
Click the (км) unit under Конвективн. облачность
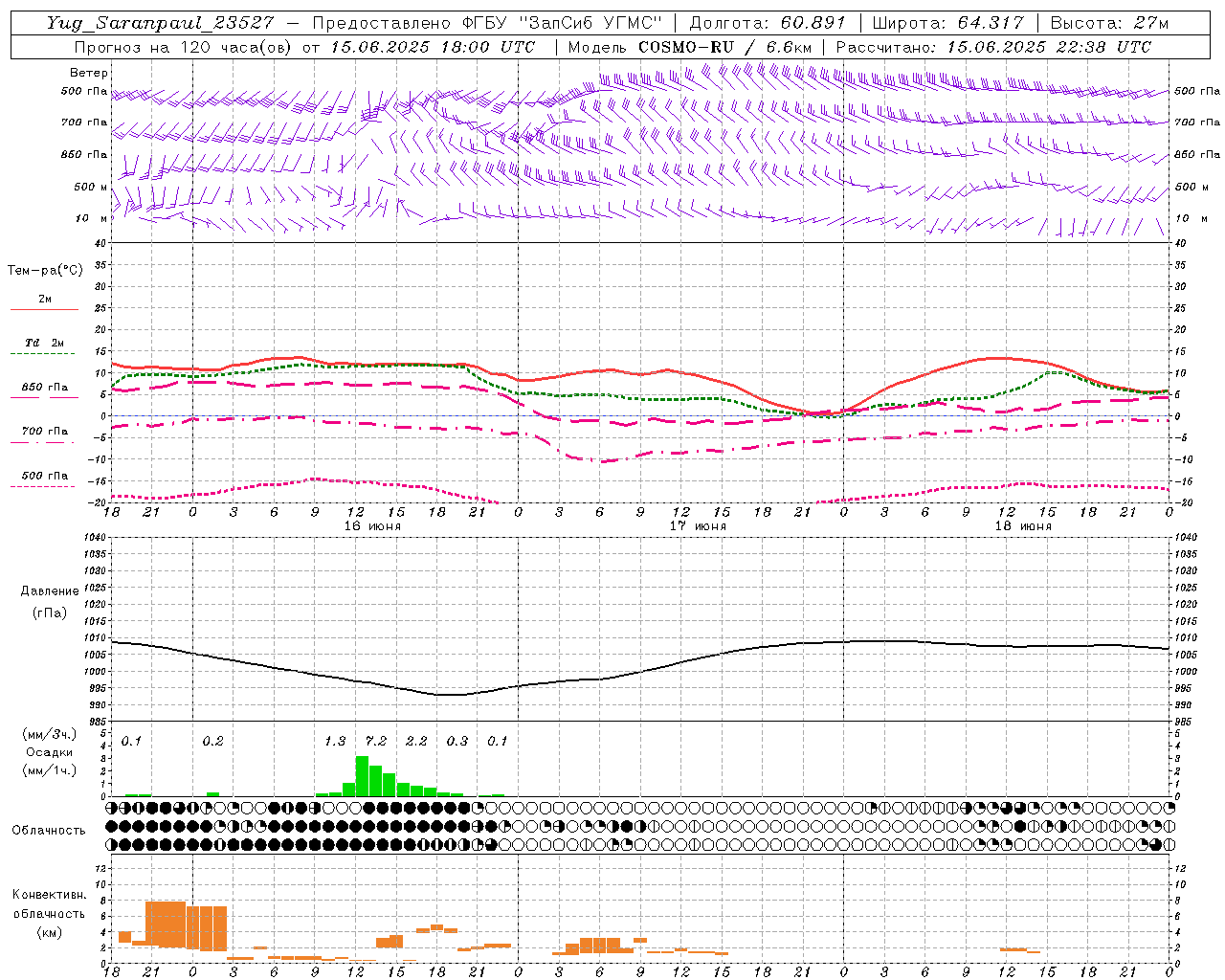coord(49,932)
